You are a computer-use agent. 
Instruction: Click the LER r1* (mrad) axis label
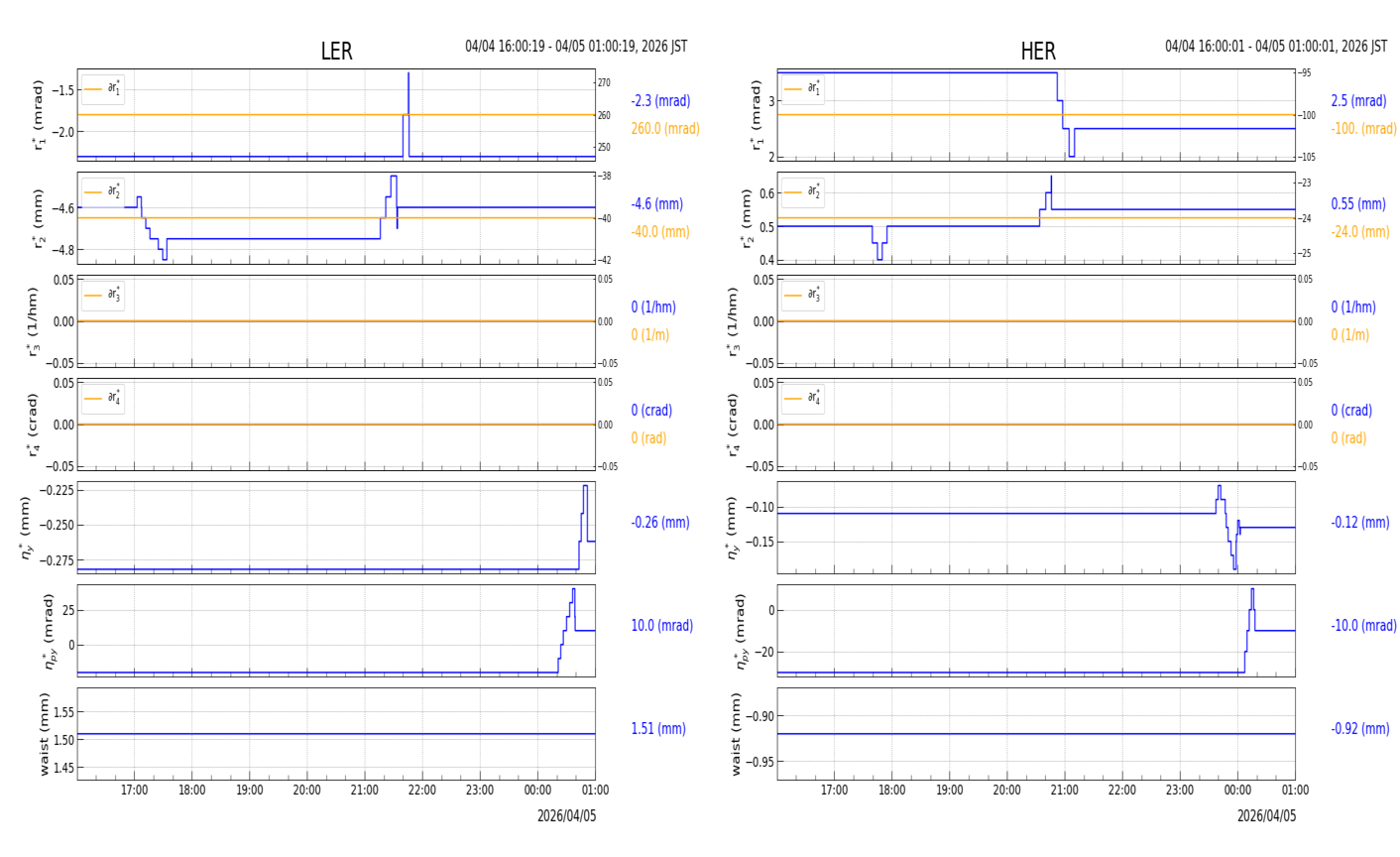39,115
